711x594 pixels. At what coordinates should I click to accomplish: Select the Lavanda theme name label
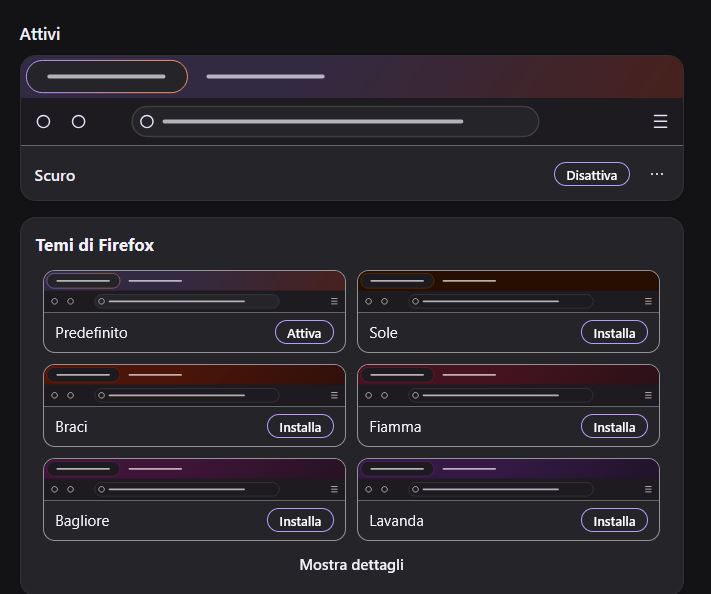click(x=396, y=521)
